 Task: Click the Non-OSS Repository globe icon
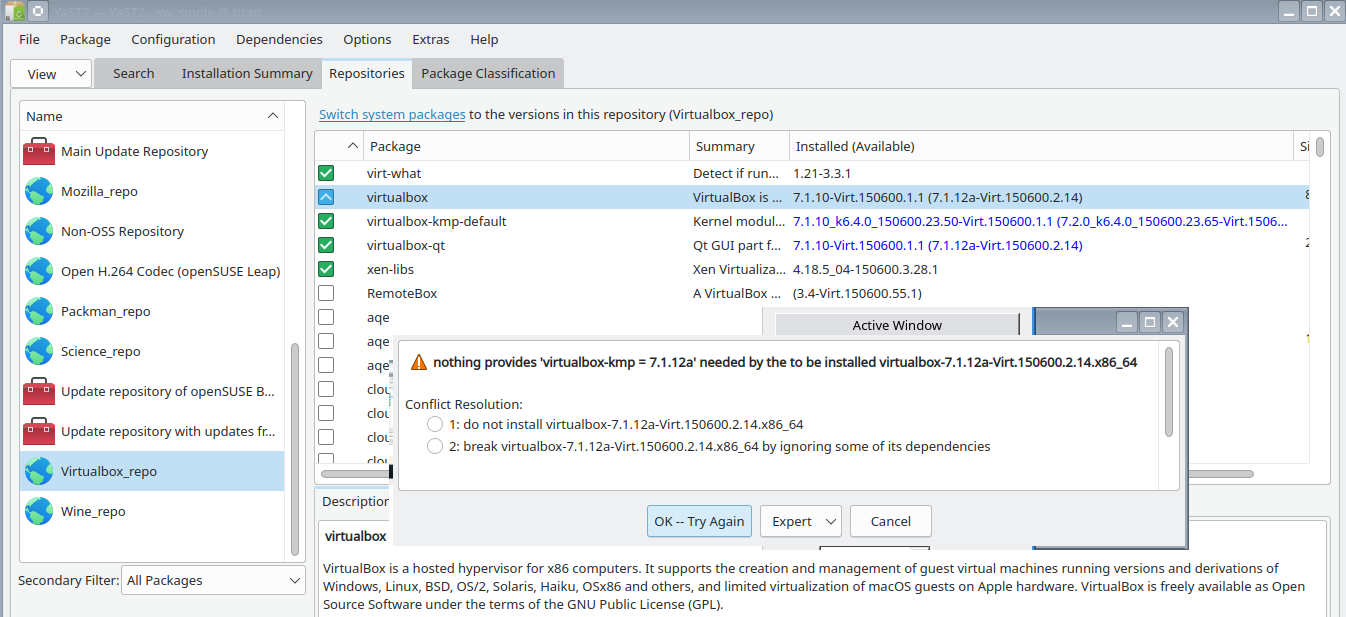(39, 231)
